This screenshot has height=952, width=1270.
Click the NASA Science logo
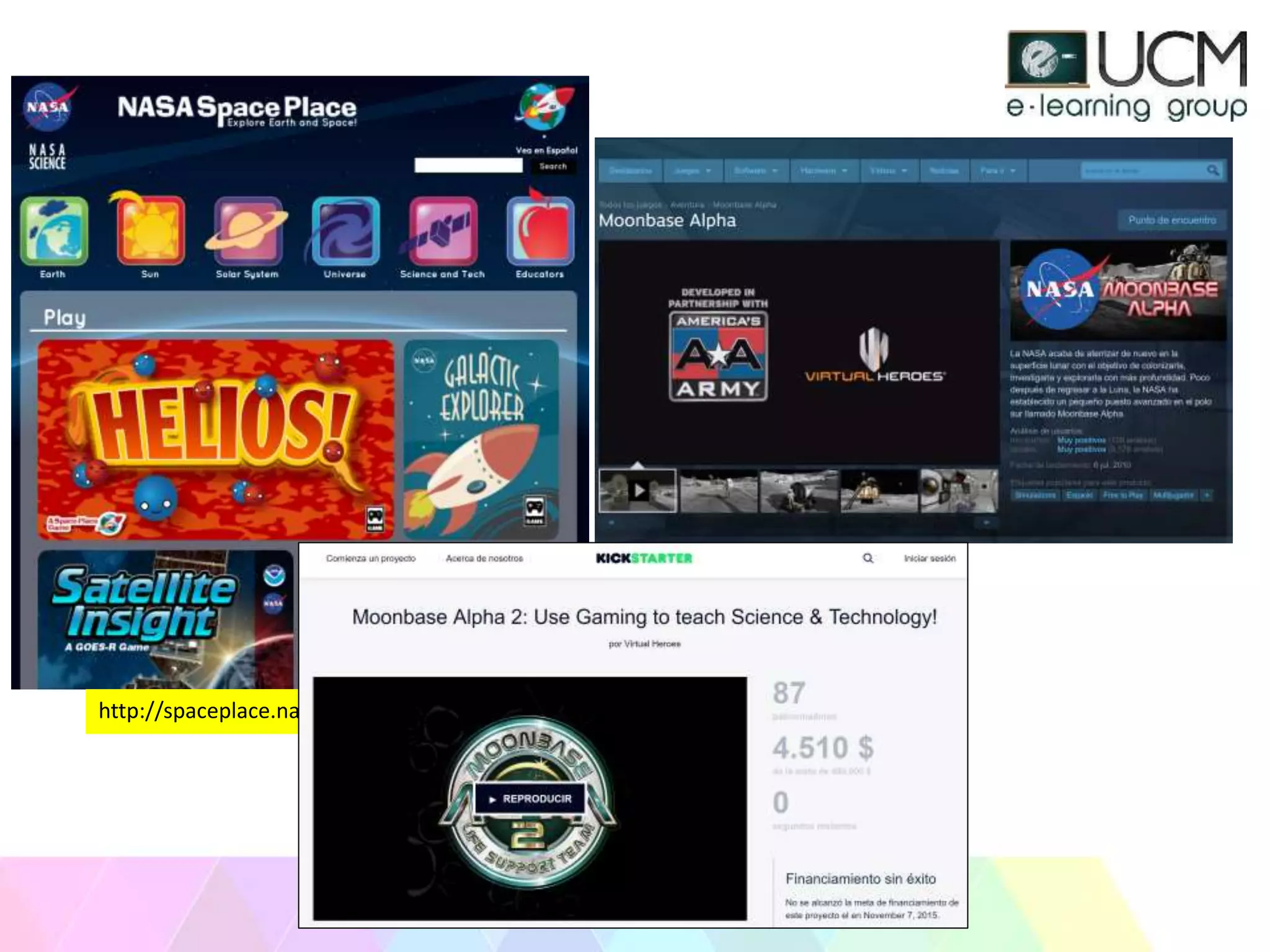coord(47,156)
